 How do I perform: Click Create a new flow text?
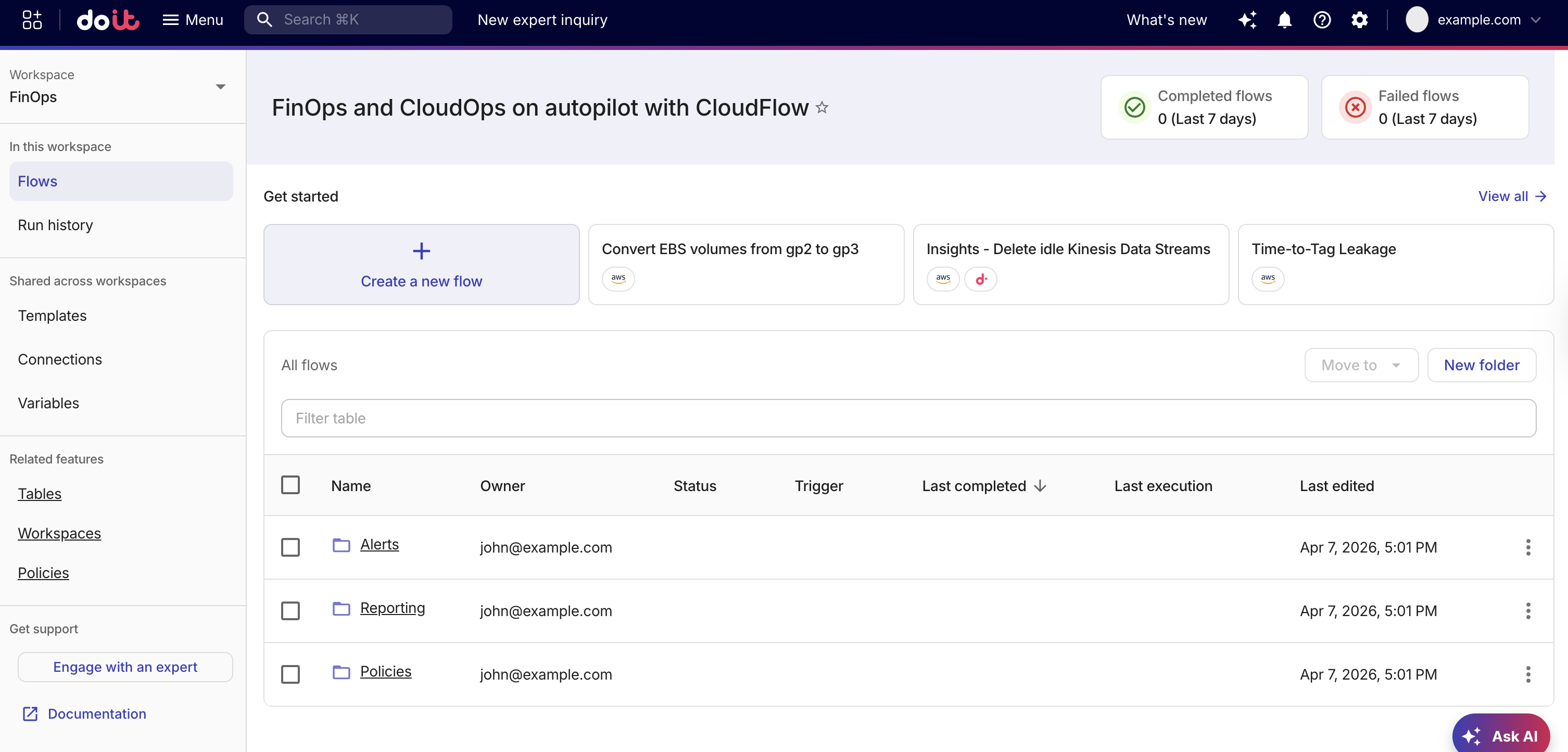click(421, 281)
